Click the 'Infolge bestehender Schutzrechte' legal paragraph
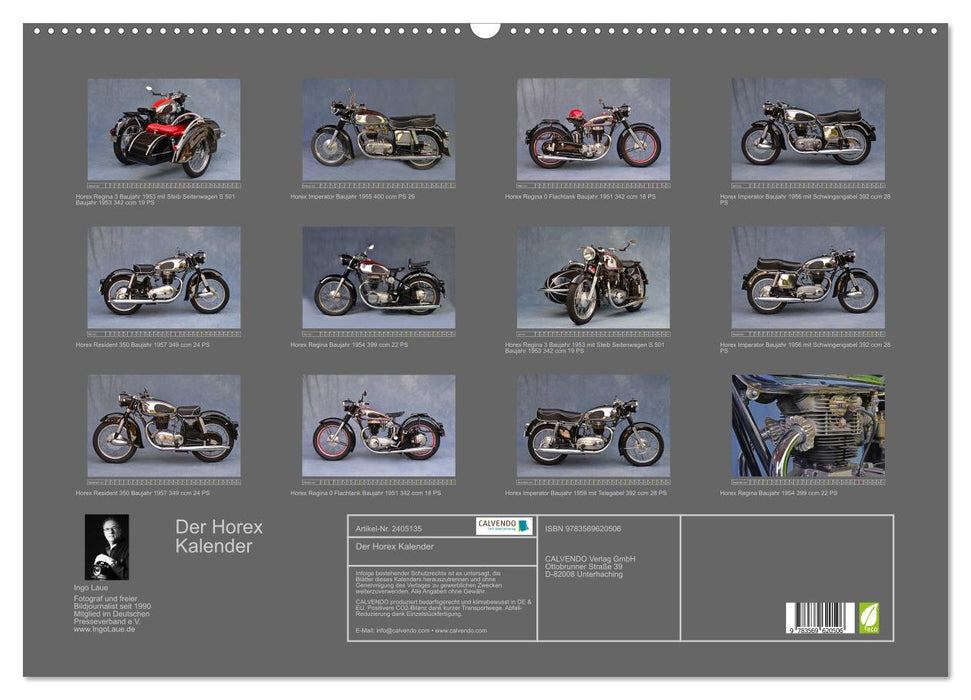This screenshot has height=700, width=971. pos(428,582)
